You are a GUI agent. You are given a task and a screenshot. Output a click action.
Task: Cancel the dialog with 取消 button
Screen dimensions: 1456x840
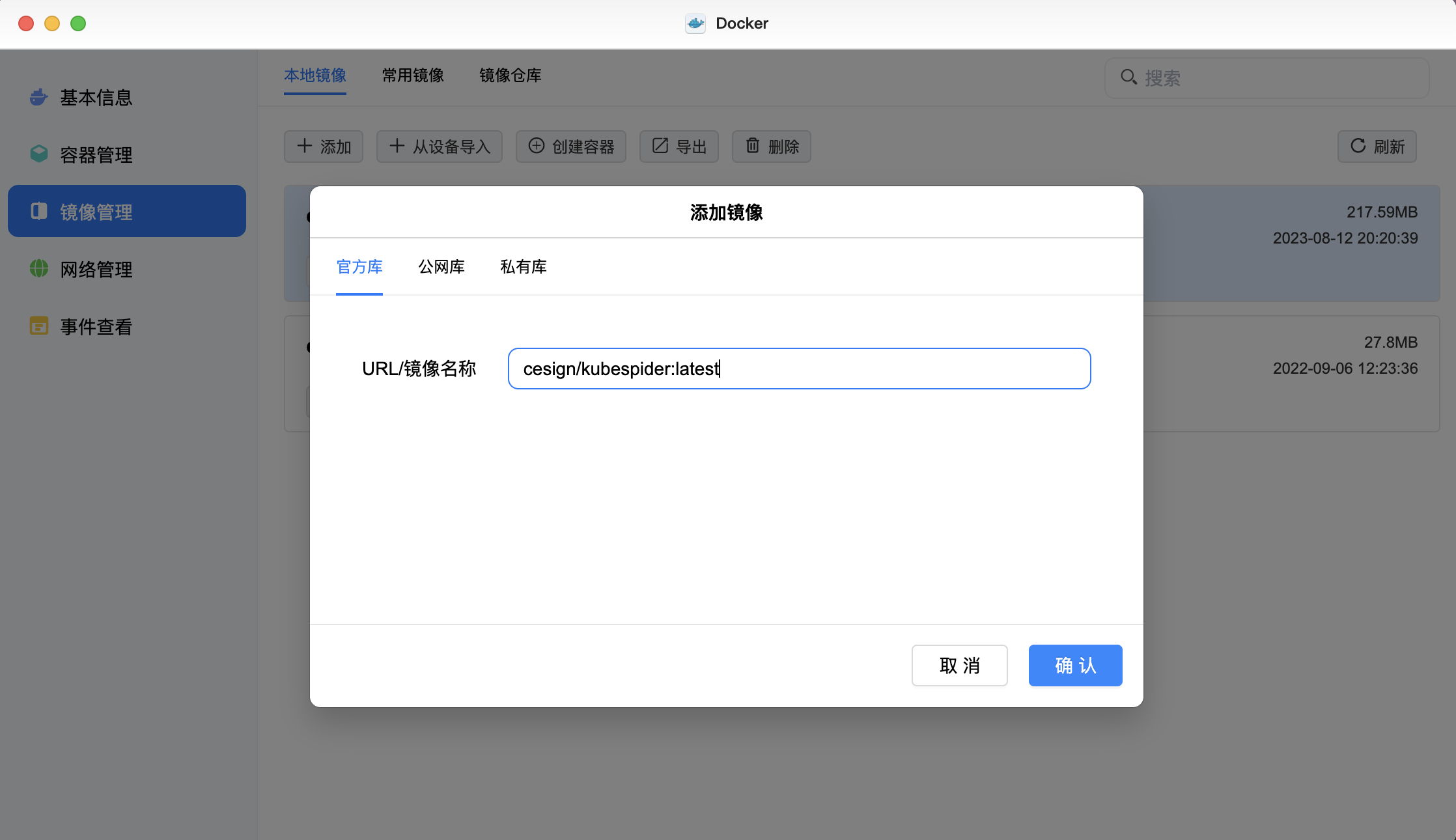[960, 665]
